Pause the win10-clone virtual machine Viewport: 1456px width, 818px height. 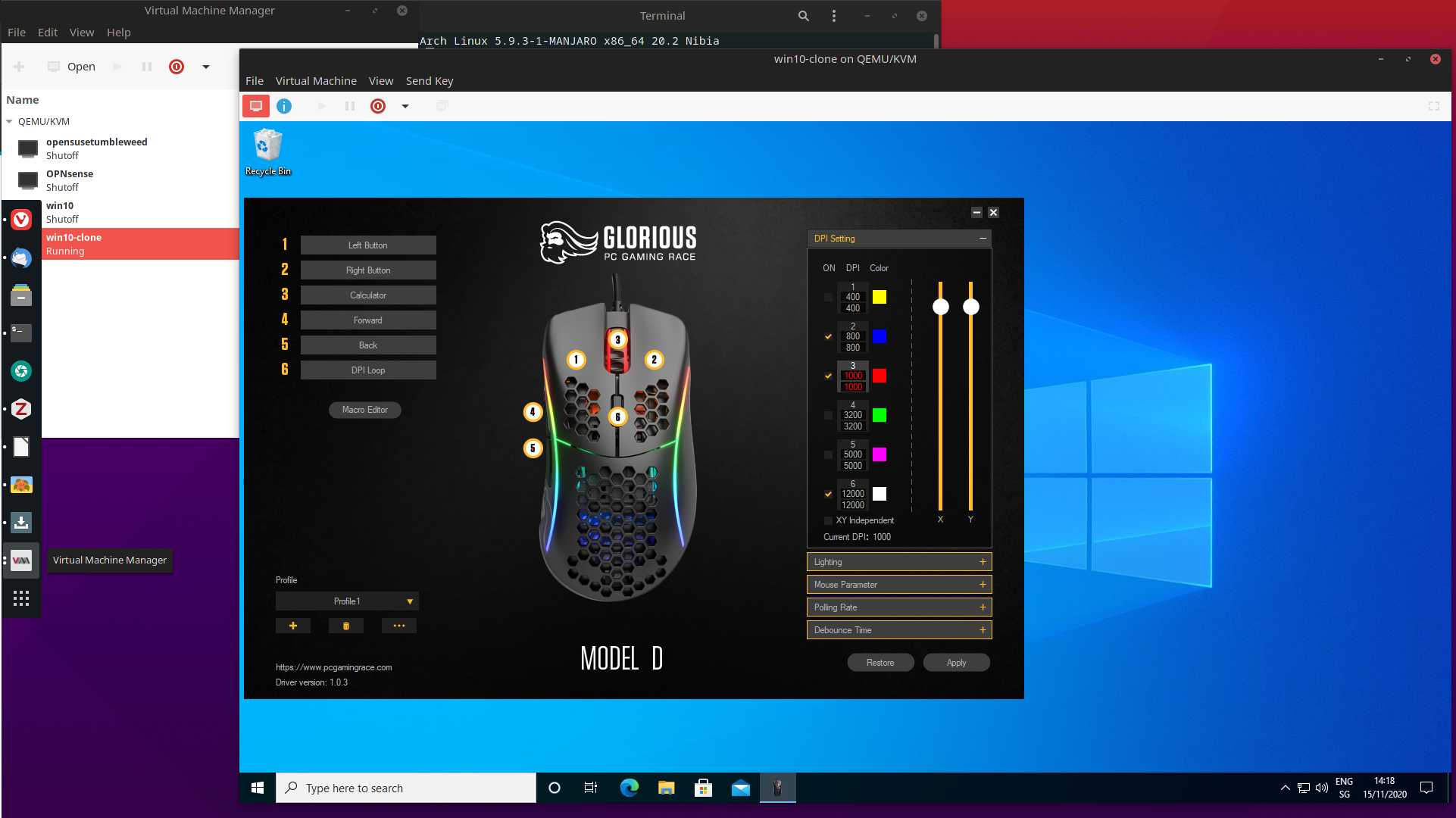coord(350,106)
